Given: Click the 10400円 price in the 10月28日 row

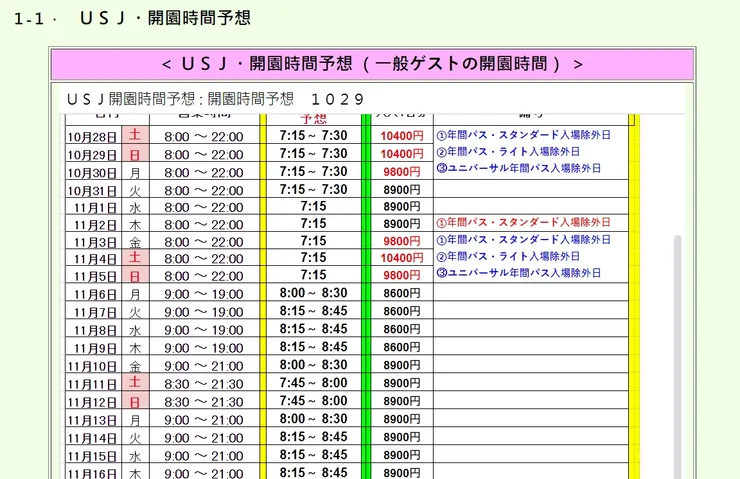Looking at the screenshot, I should pos(402,136).
